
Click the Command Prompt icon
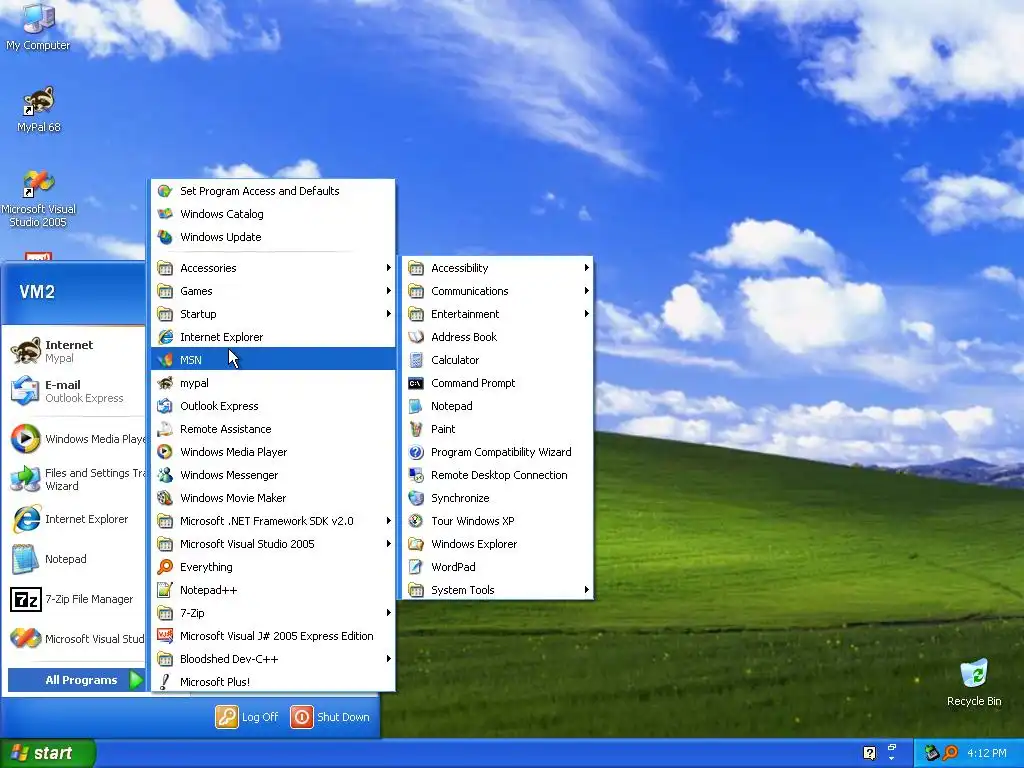[416, 383]
